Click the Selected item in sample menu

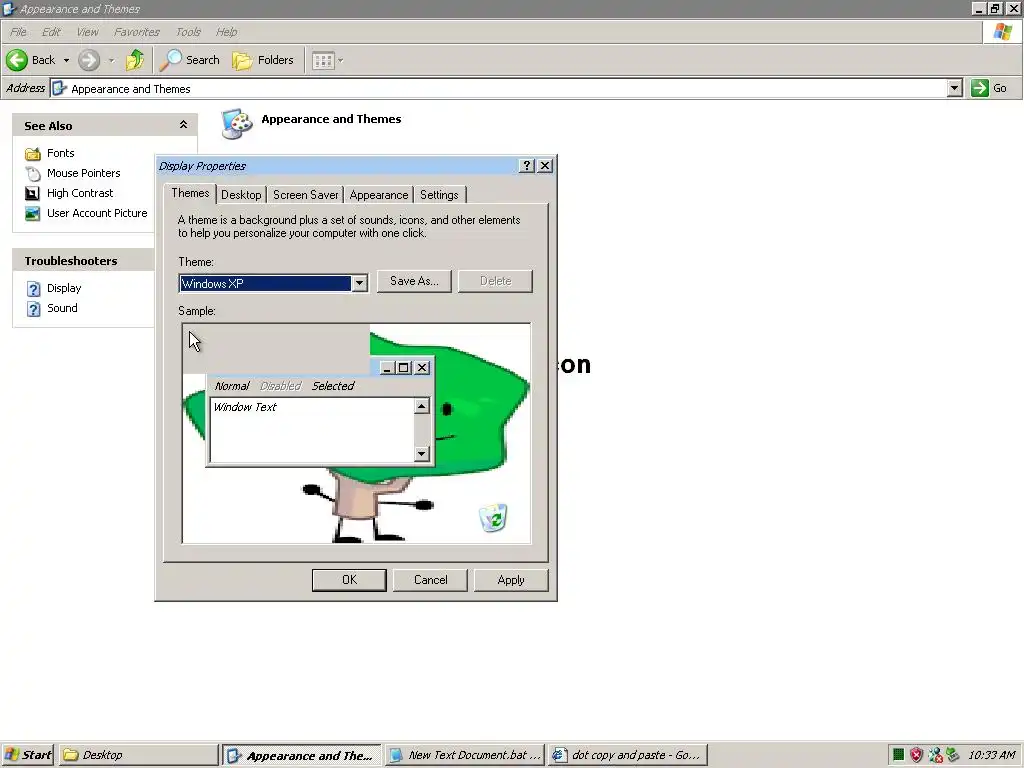pos(333,386)
